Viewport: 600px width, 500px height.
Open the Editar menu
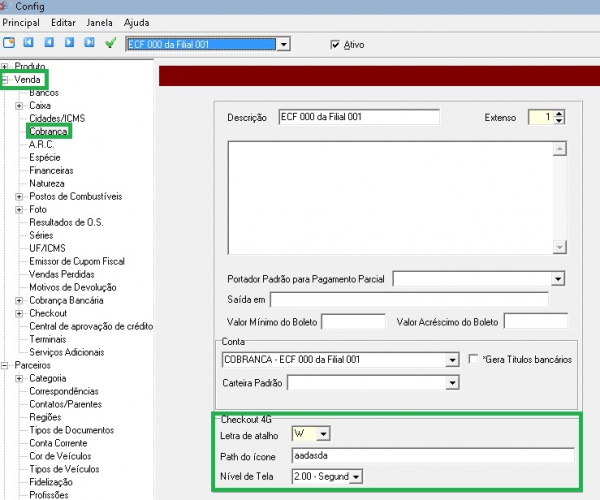click(x=63, y=22)
